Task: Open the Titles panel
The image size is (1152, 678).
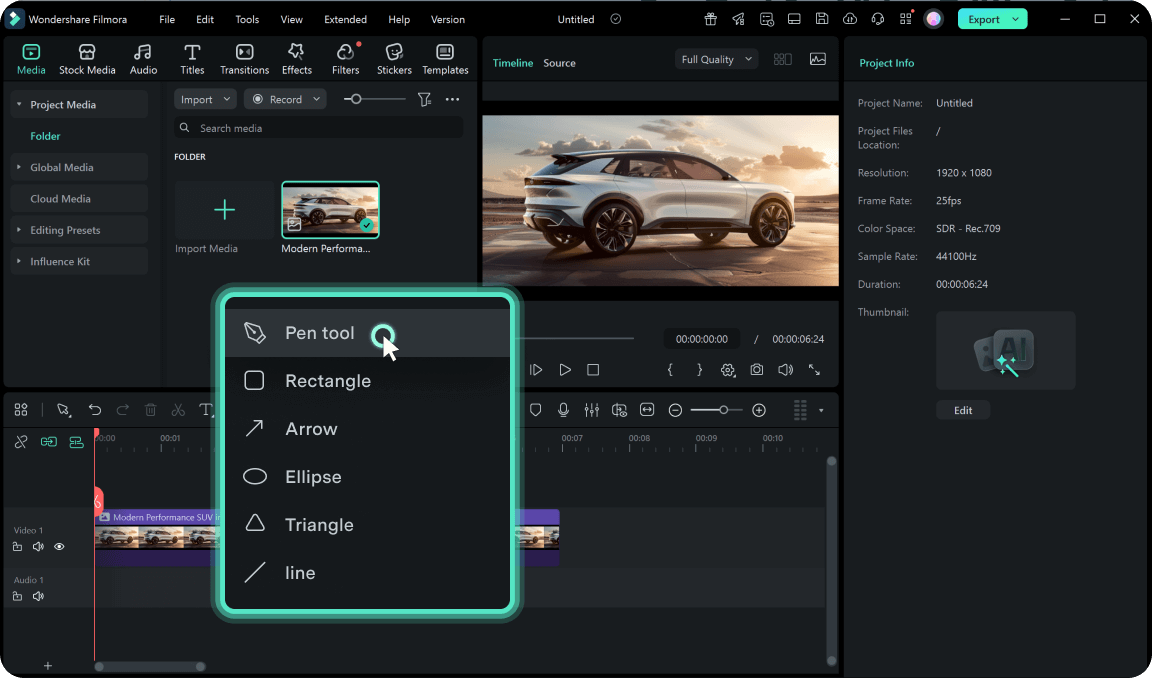Action: pyautogui.click(x=192, y=59)
